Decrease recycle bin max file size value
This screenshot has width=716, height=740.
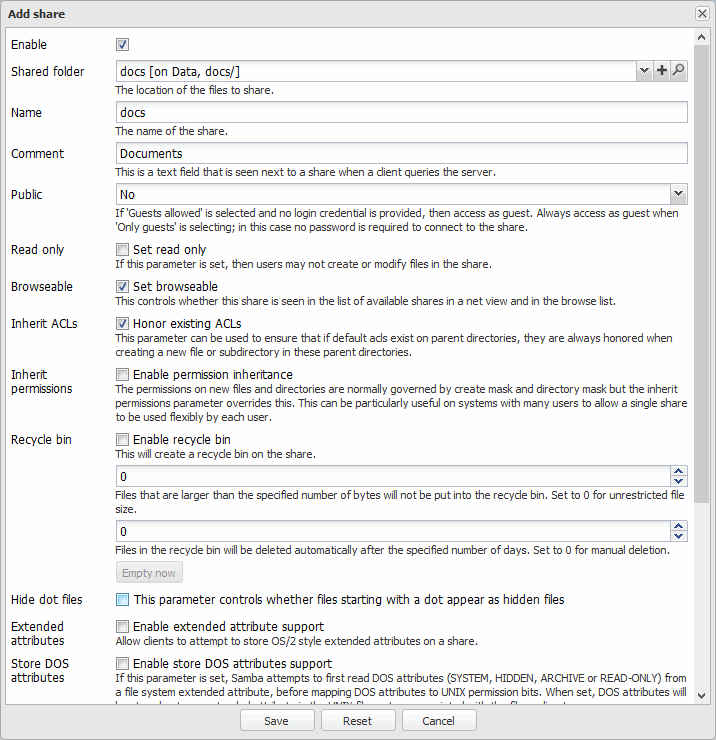pos(679,481)
